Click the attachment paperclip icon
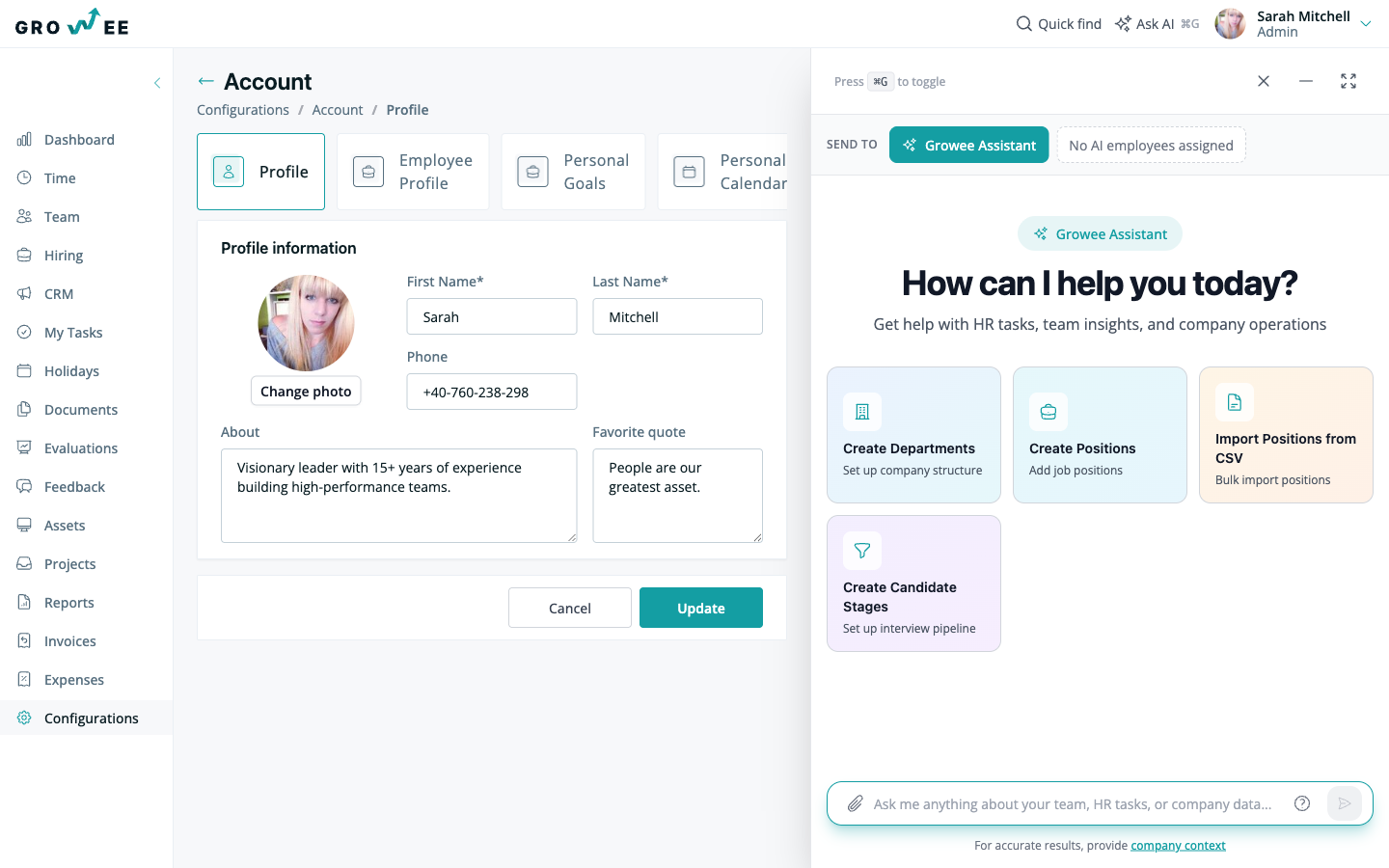 coord(855,803)
